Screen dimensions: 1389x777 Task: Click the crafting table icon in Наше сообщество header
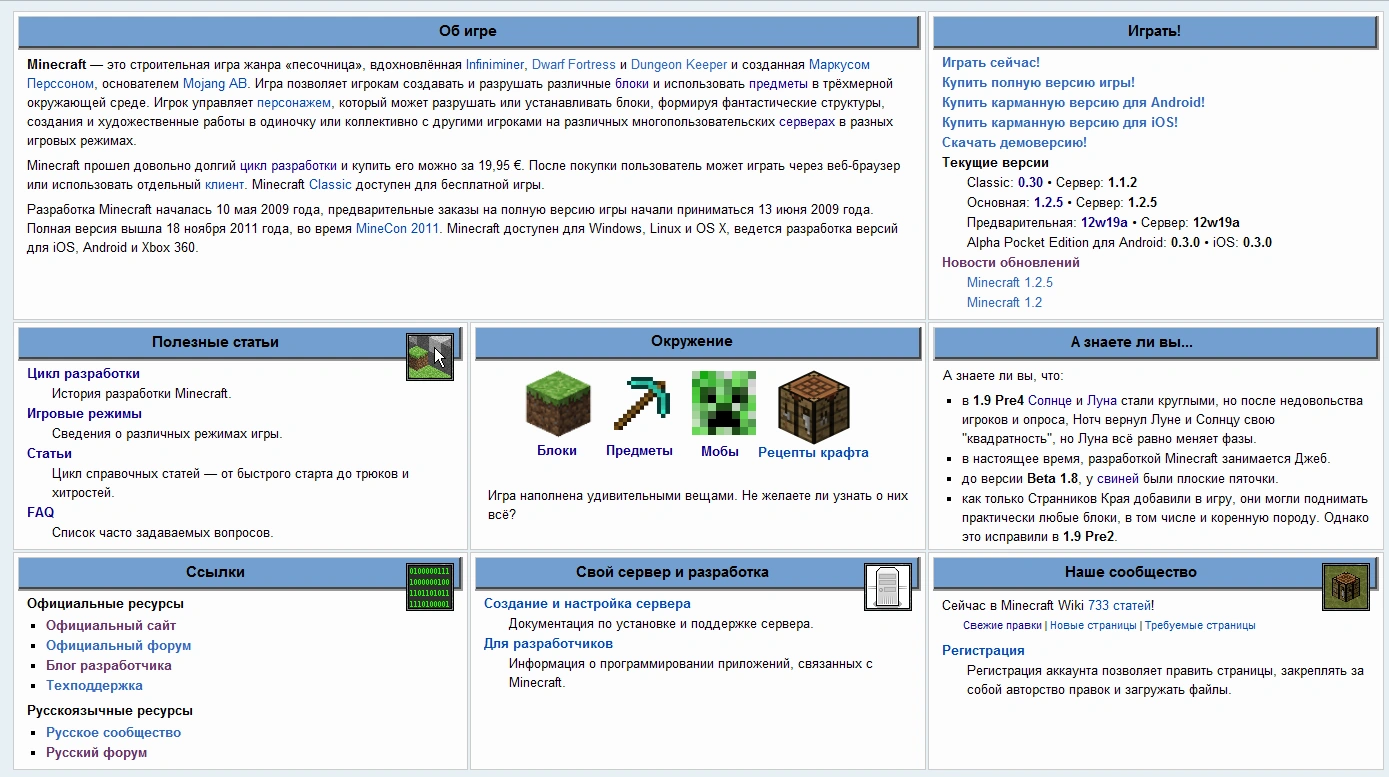[x=1346, y=587]
